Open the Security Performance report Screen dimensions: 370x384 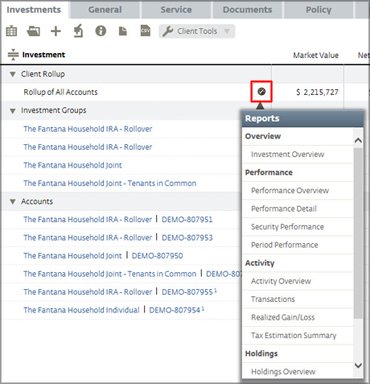(x=287, y=227)
